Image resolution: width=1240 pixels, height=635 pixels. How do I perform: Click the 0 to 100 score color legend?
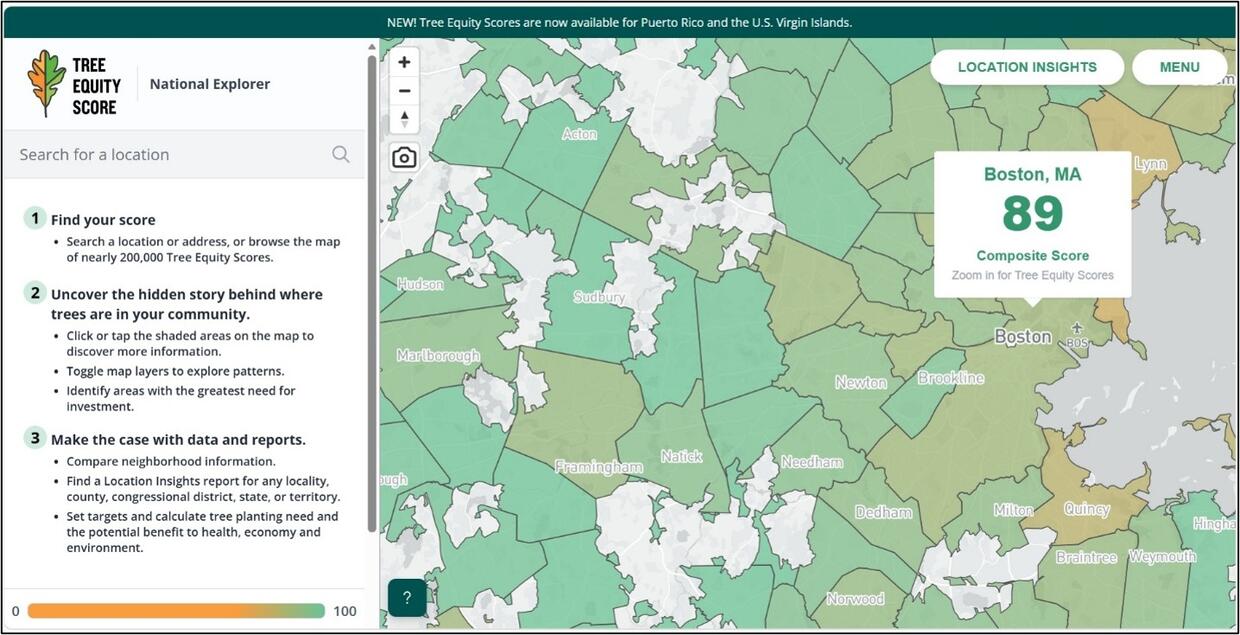(177, 611)
